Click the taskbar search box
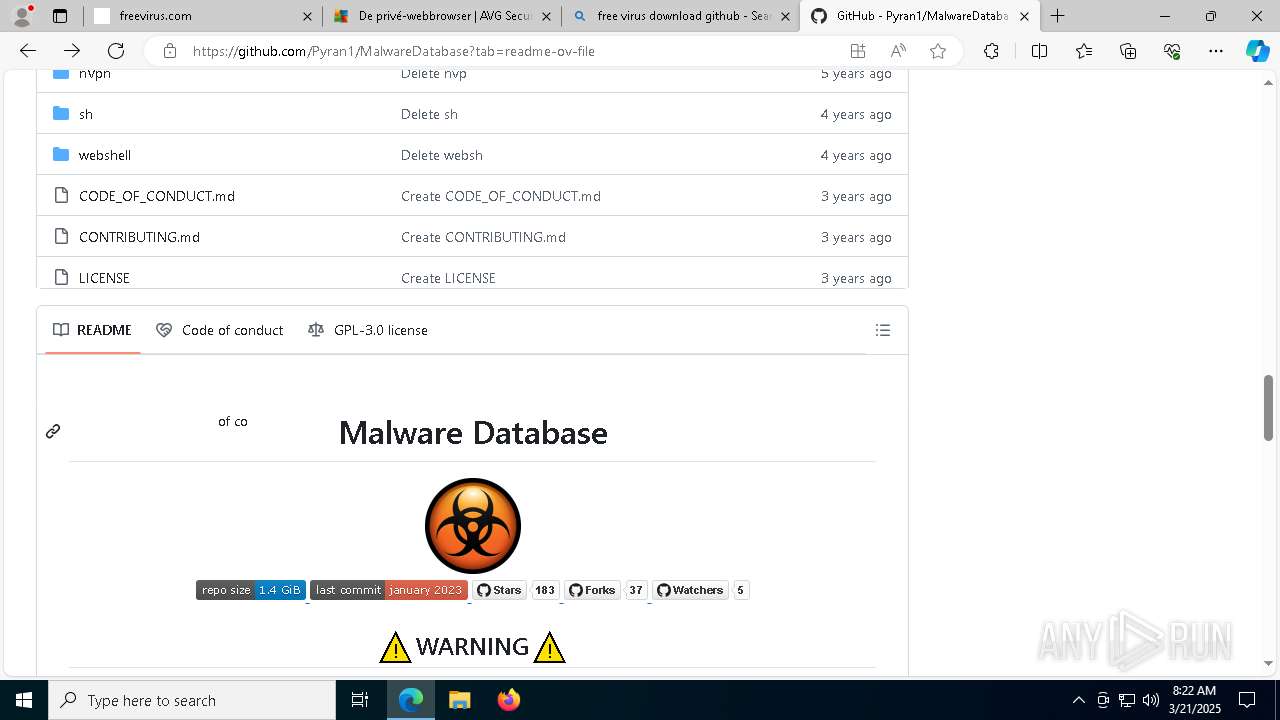The width and height of the screenshot is (1280, 720). (x=192, y=700)
